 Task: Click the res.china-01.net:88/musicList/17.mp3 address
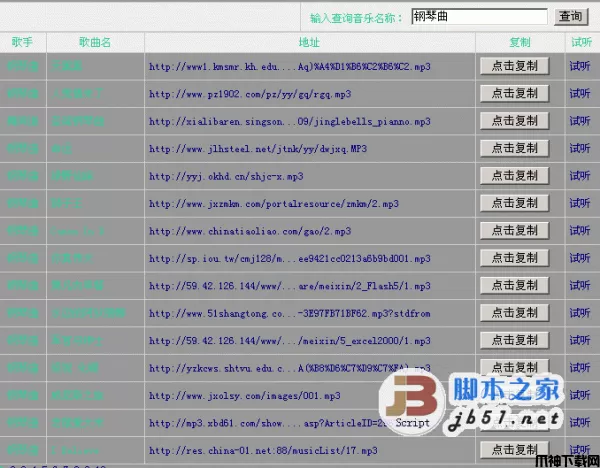[263, 451]
